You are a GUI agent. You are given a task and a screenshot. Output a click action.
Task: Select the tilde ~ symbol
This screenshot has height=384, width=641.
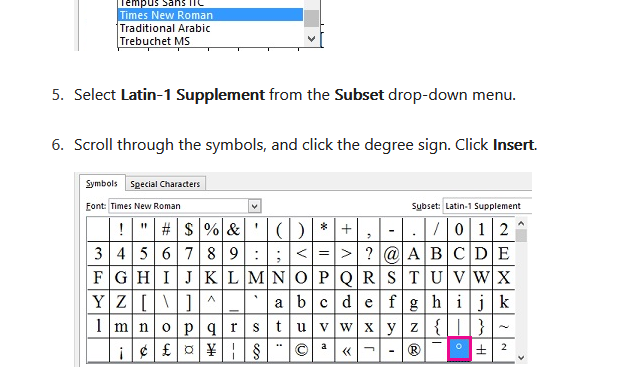(504, 326)
